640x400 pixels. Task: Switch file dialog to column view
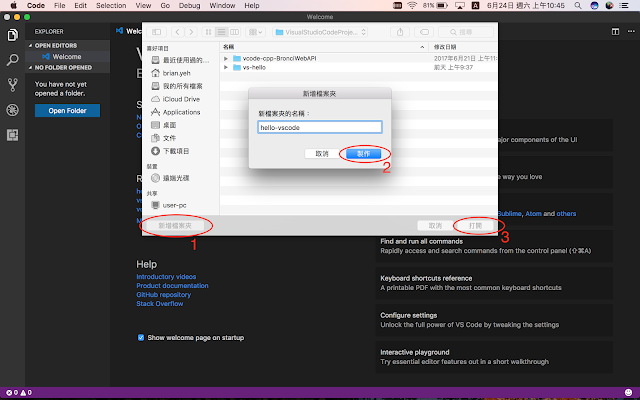pos(235,32)
